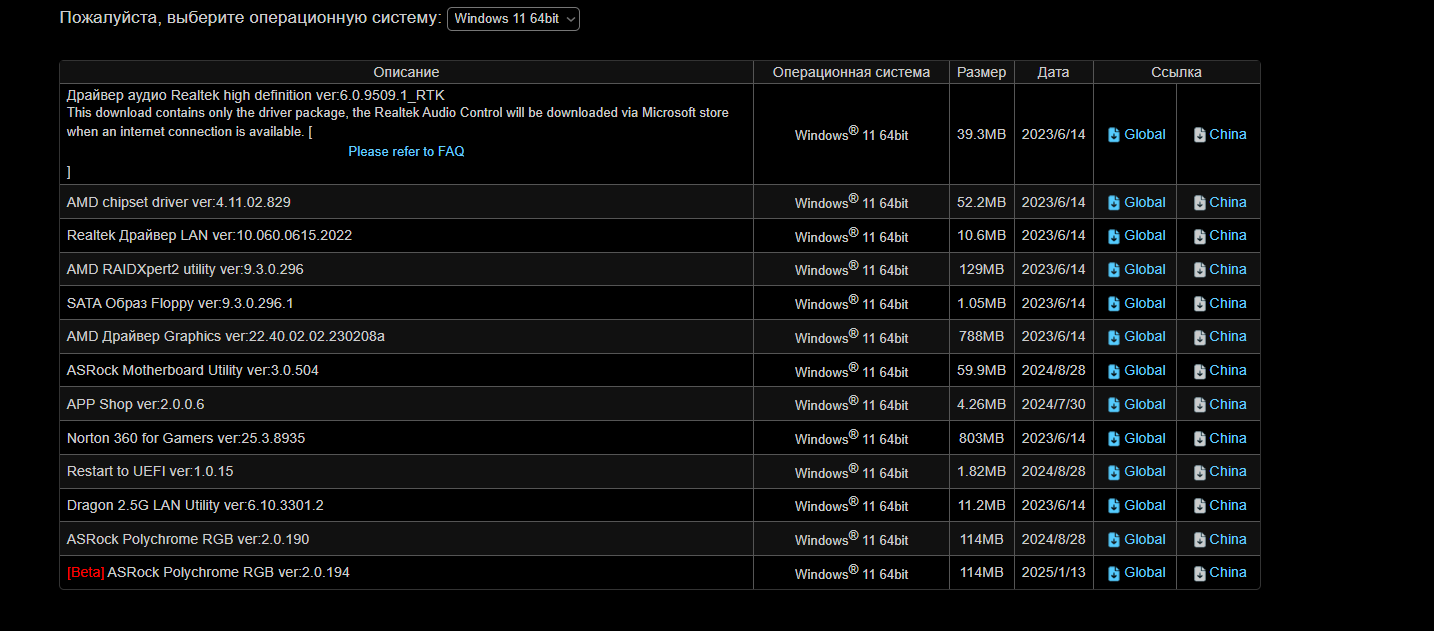The width and height of the screenshot is (1434, 631).
Task: Select the Dragon 2.5G LAN Utility text
Action: tap(195, 505)
